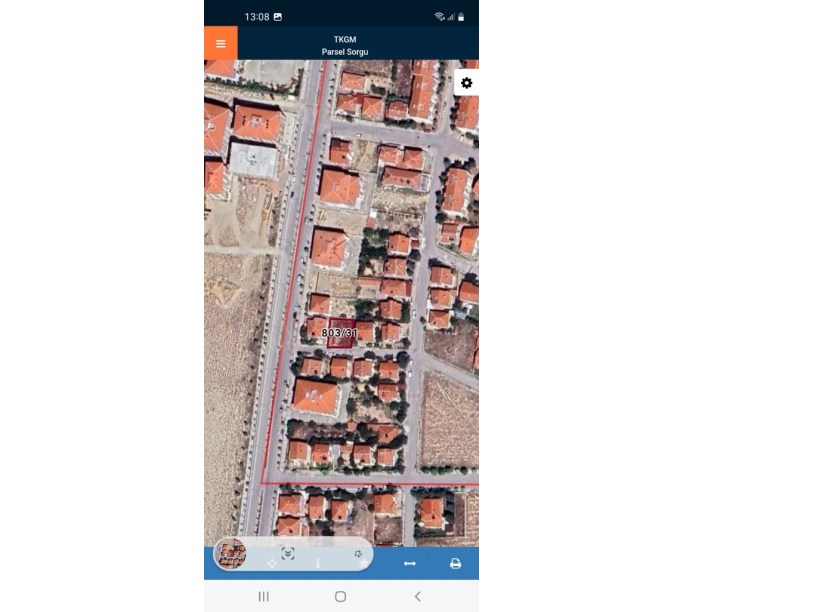The width and height of the screenshot is (816, 612).
Task: Open map settings gear icon
Action: 466,83
